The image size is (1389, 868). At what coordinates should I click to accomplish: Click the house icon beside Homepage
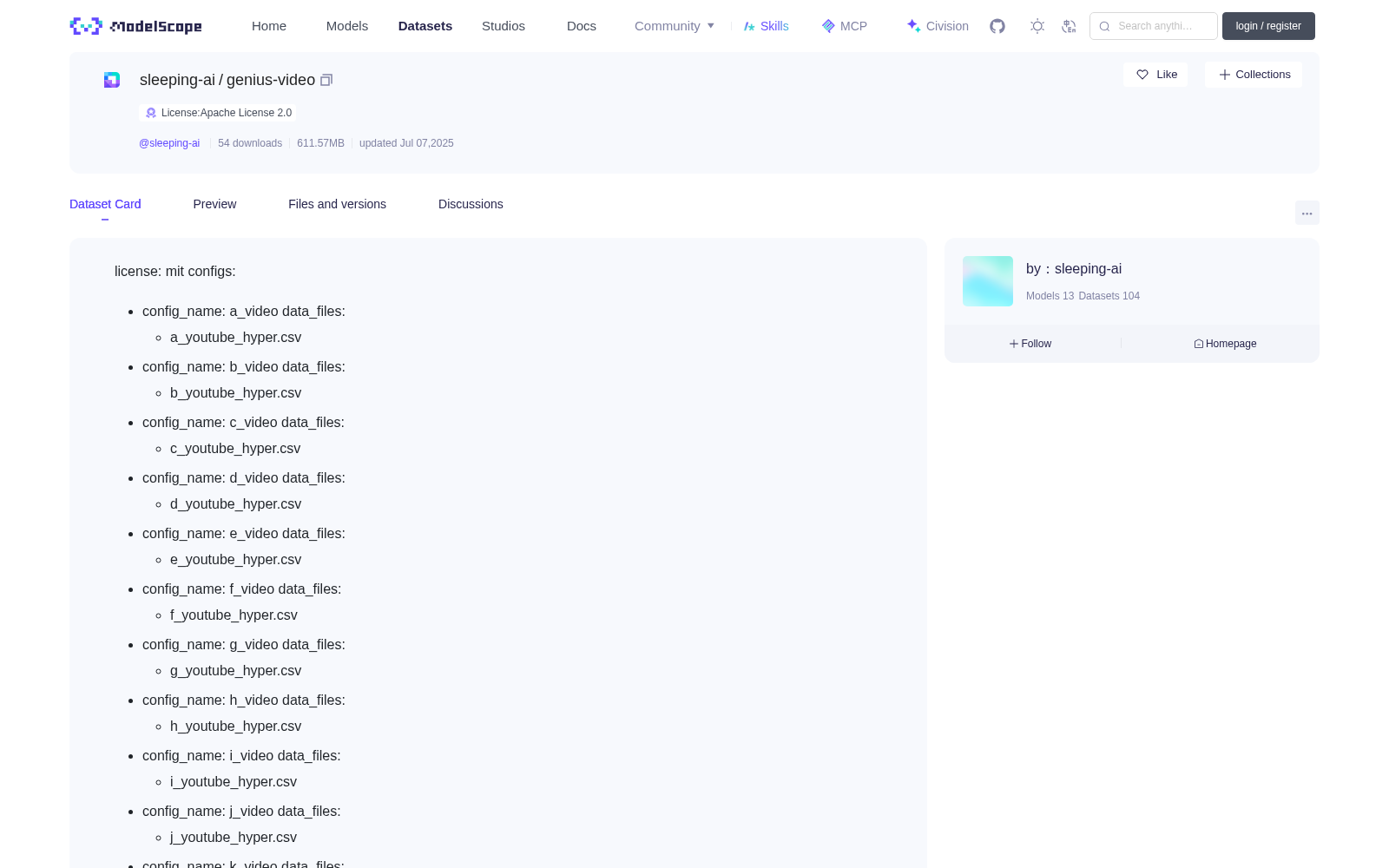pyautogui.click(x=1199, y=344)
